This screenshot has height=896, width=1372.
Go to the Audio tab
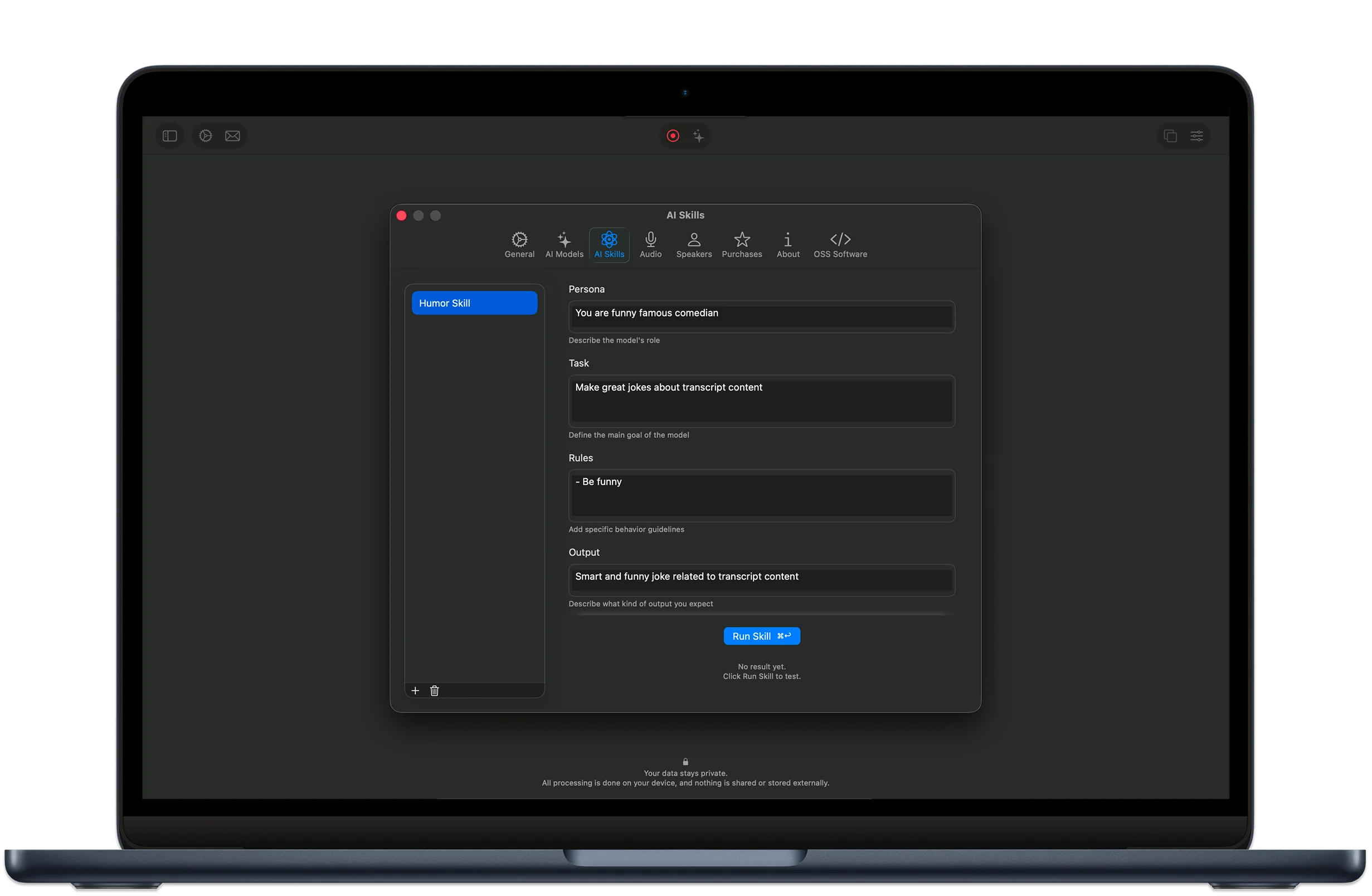[x=651, y=245]
